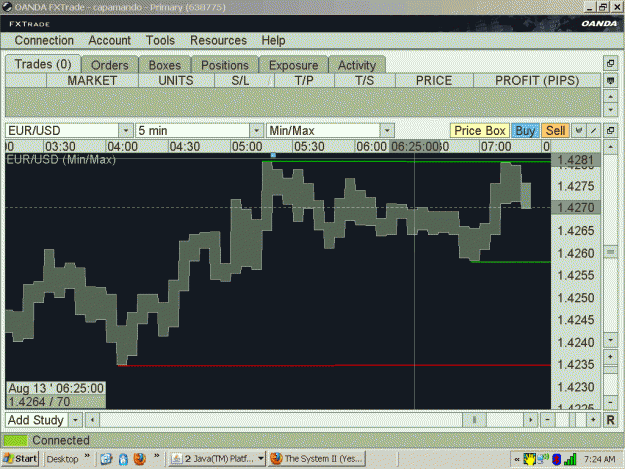Click the trades table scroll up arrow
This screenshot has width=625, height=469.
(610, 96)
